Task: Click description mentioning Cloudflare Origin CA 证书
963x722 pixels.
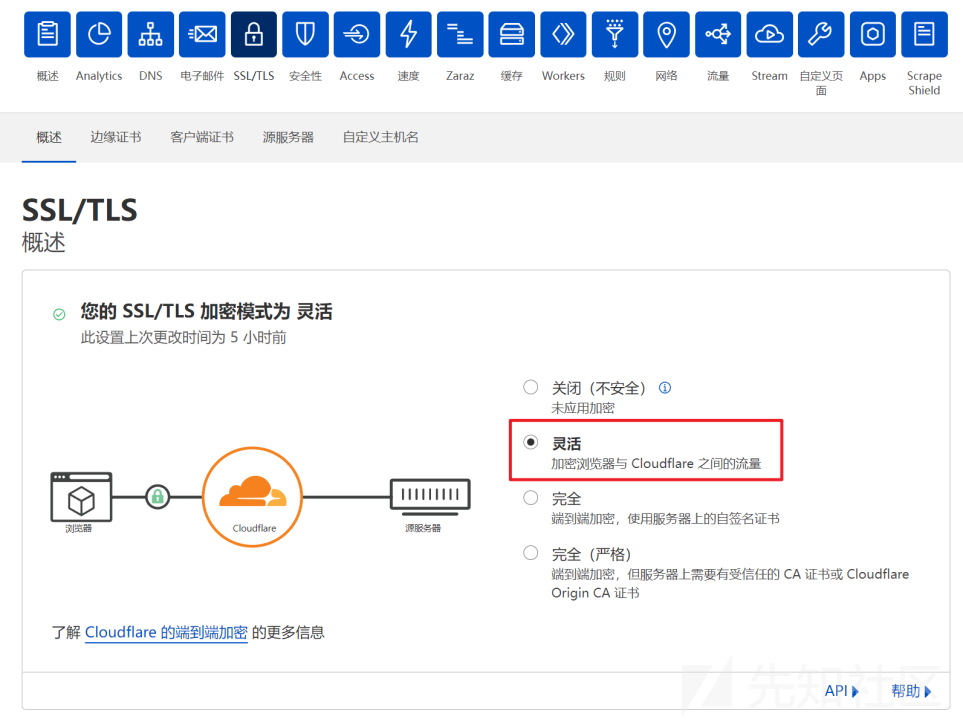Action: (x=730, y=583)
